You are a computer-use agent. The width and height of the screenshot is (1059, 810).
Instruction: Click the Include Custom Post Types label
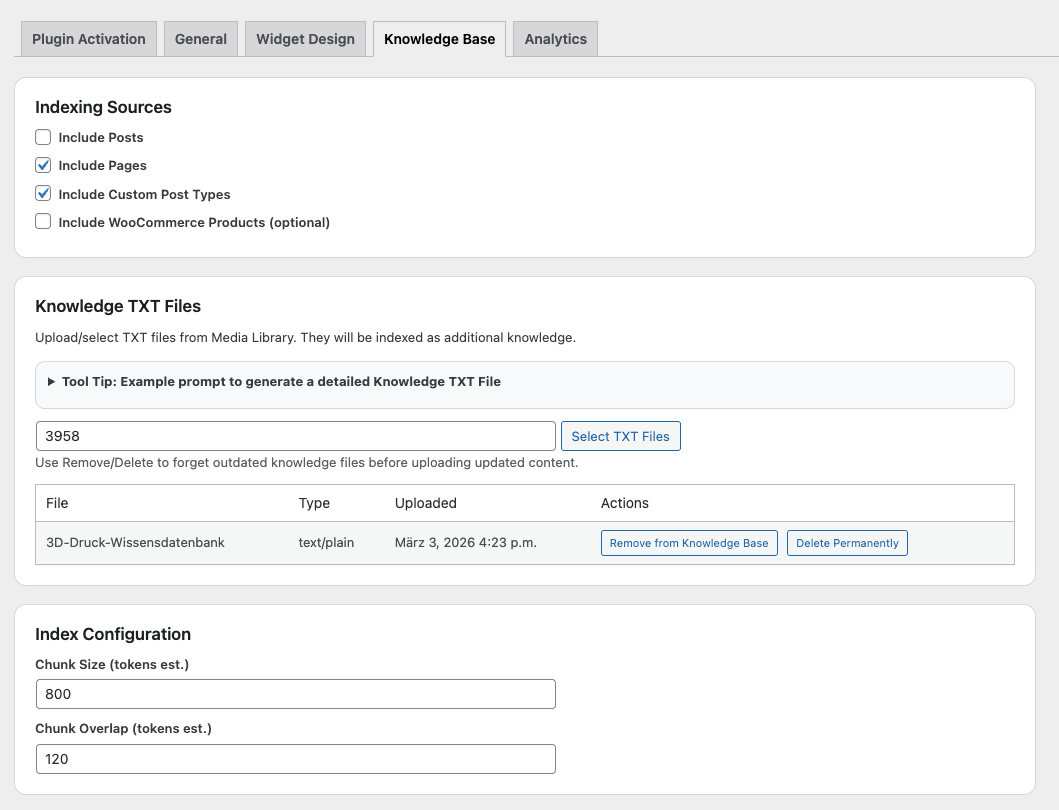tap(145, 195)
